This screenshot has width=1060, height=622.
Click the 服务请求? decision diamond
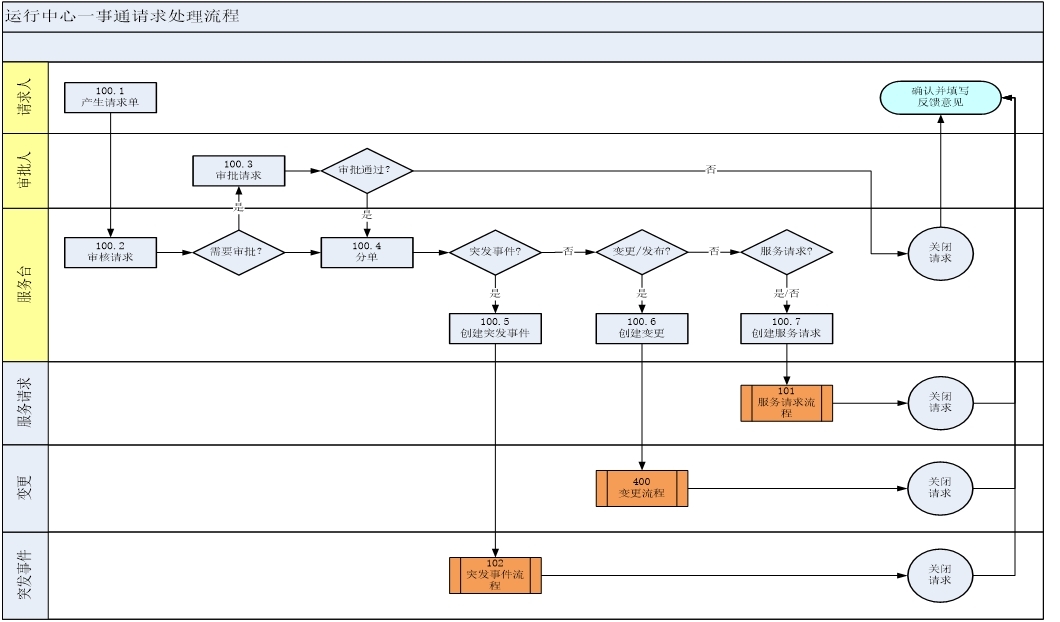[x=786, y=252]
